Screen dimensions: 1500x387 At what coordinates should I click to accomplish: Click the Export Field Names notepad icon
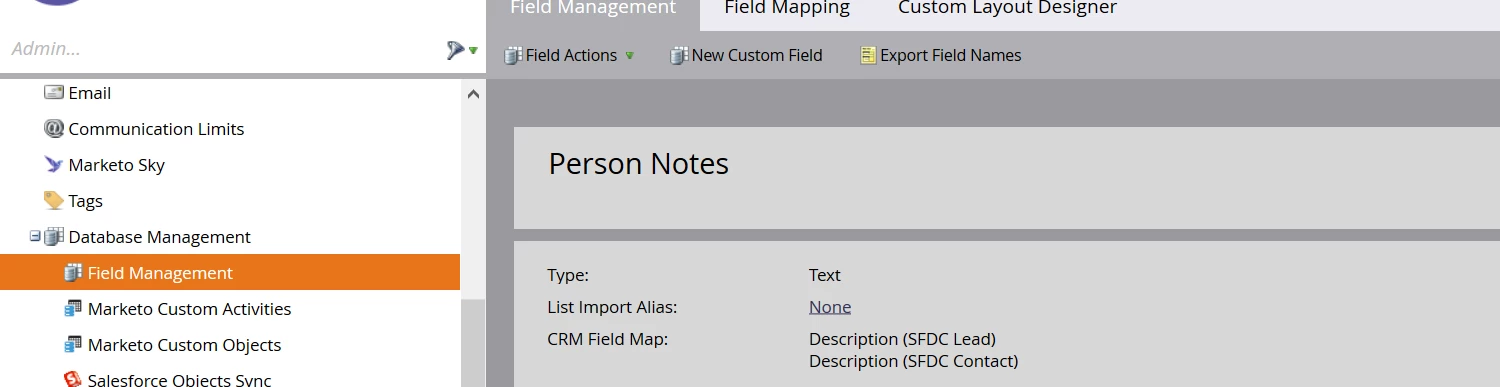click(868, 56)
